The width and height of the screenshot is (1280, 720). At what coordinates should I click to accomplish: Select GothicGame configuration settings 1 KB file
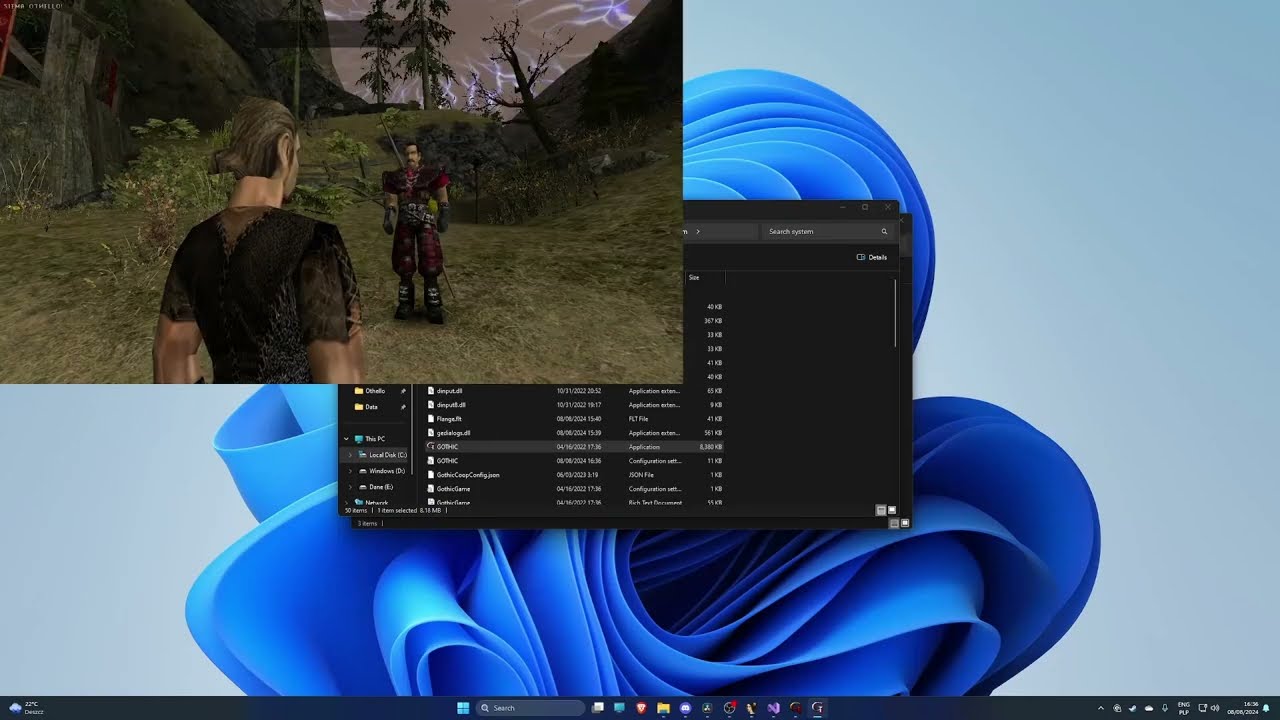[x=574, y=489]
